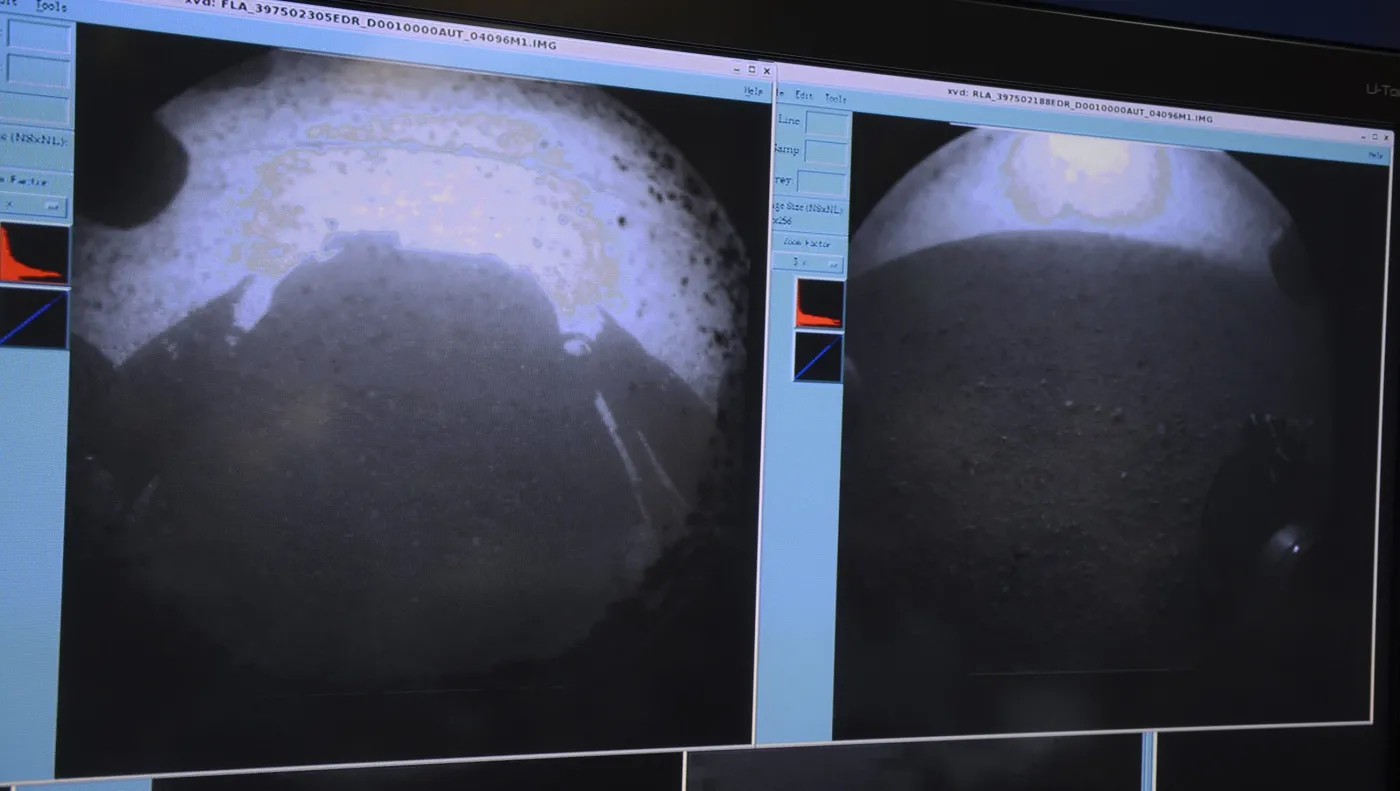Screen dimensions: 1400x791
Task: Open the blue stretch graph in FLA window
Action: pos(33,318)
